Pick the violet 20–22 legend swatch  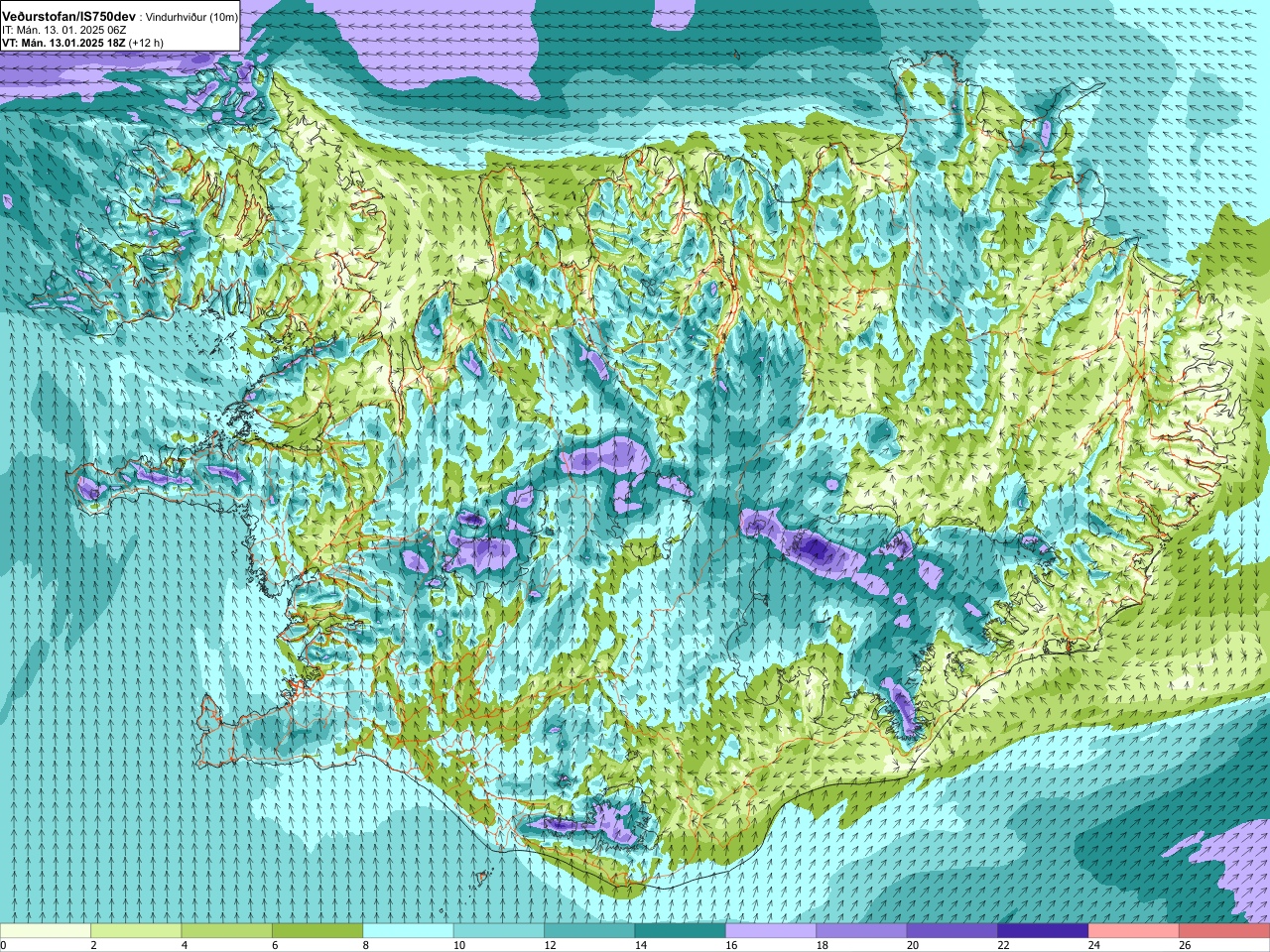pos(952,931)
